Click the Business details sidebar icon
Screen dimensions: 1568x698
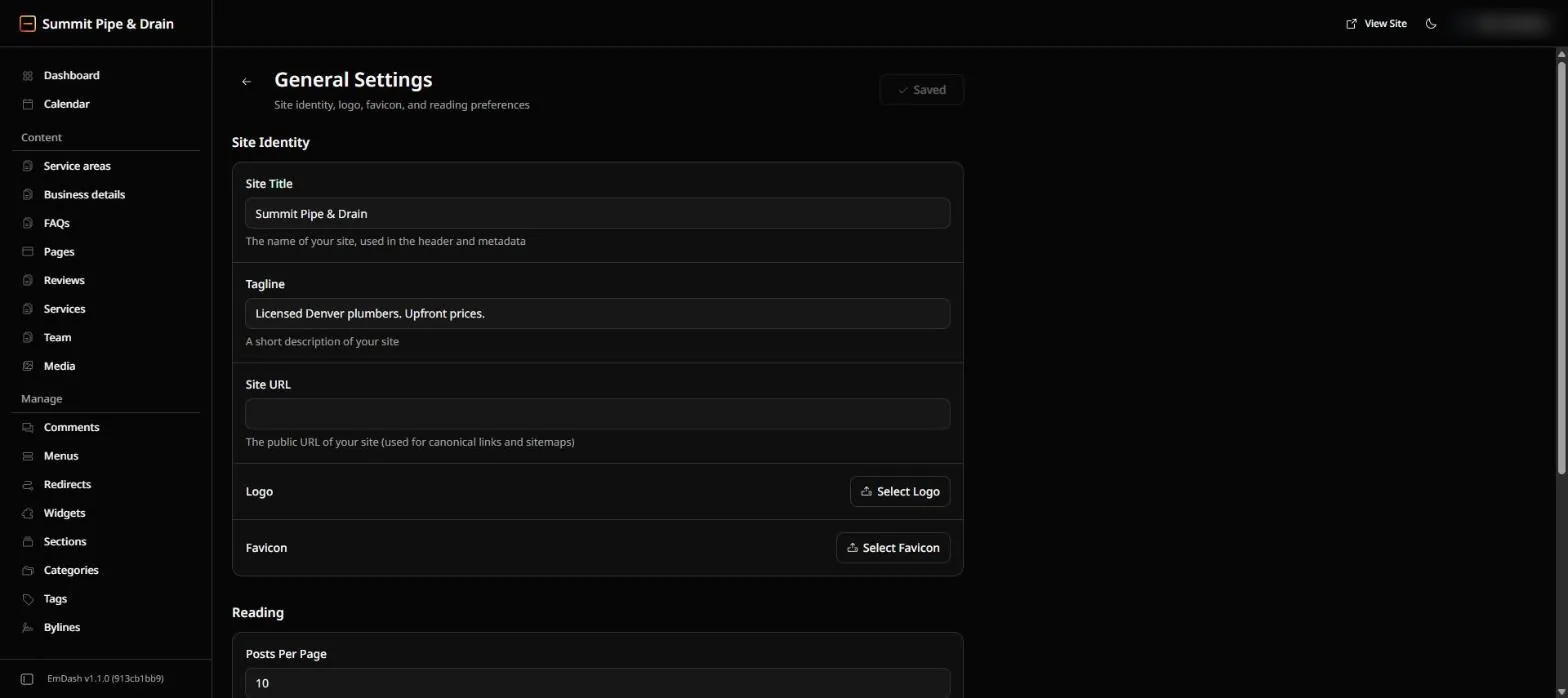click(x=28, y=195)
